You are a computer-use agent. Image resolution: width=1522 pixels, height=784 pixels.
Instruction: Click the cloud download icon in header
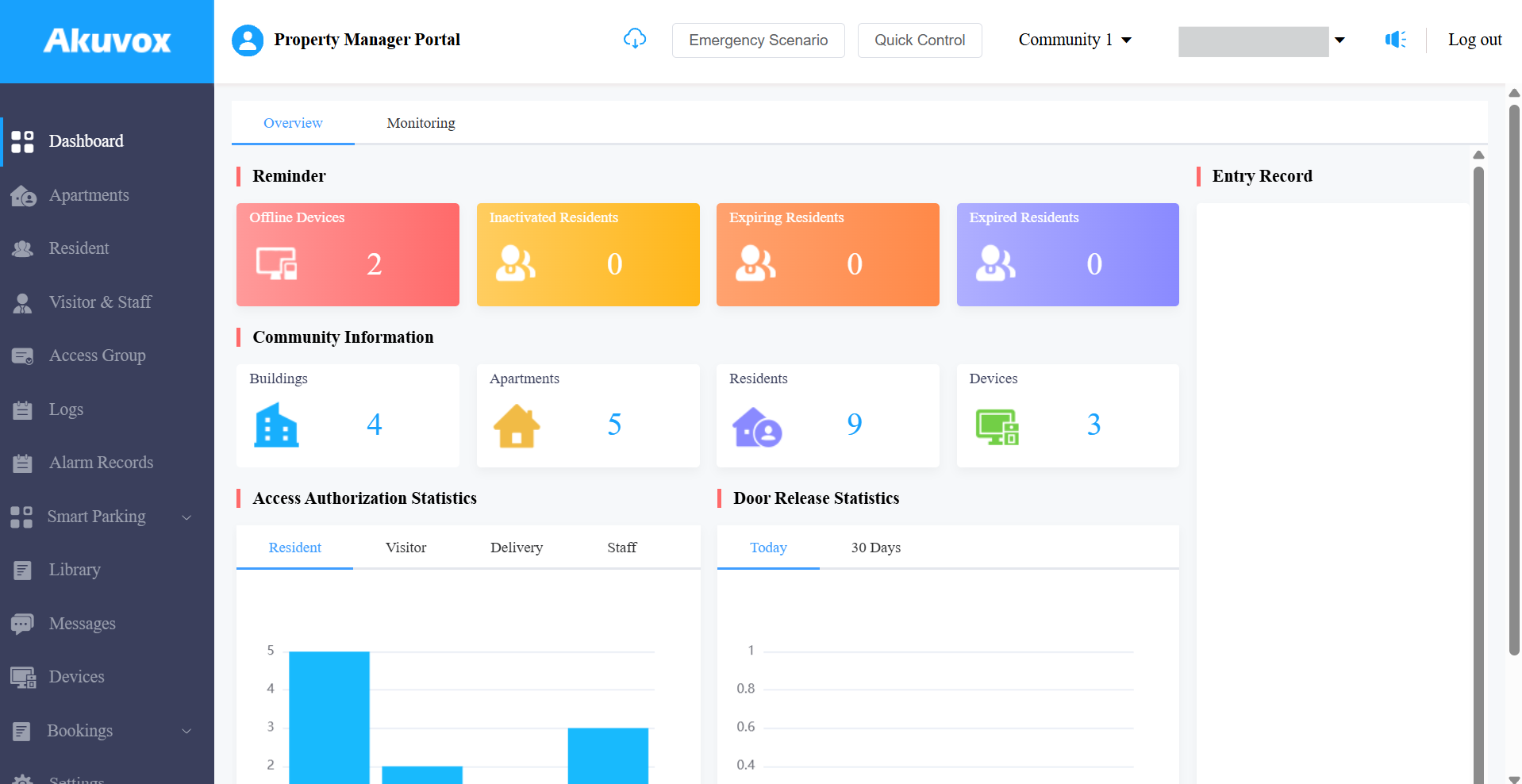click(x=635, y=39)
